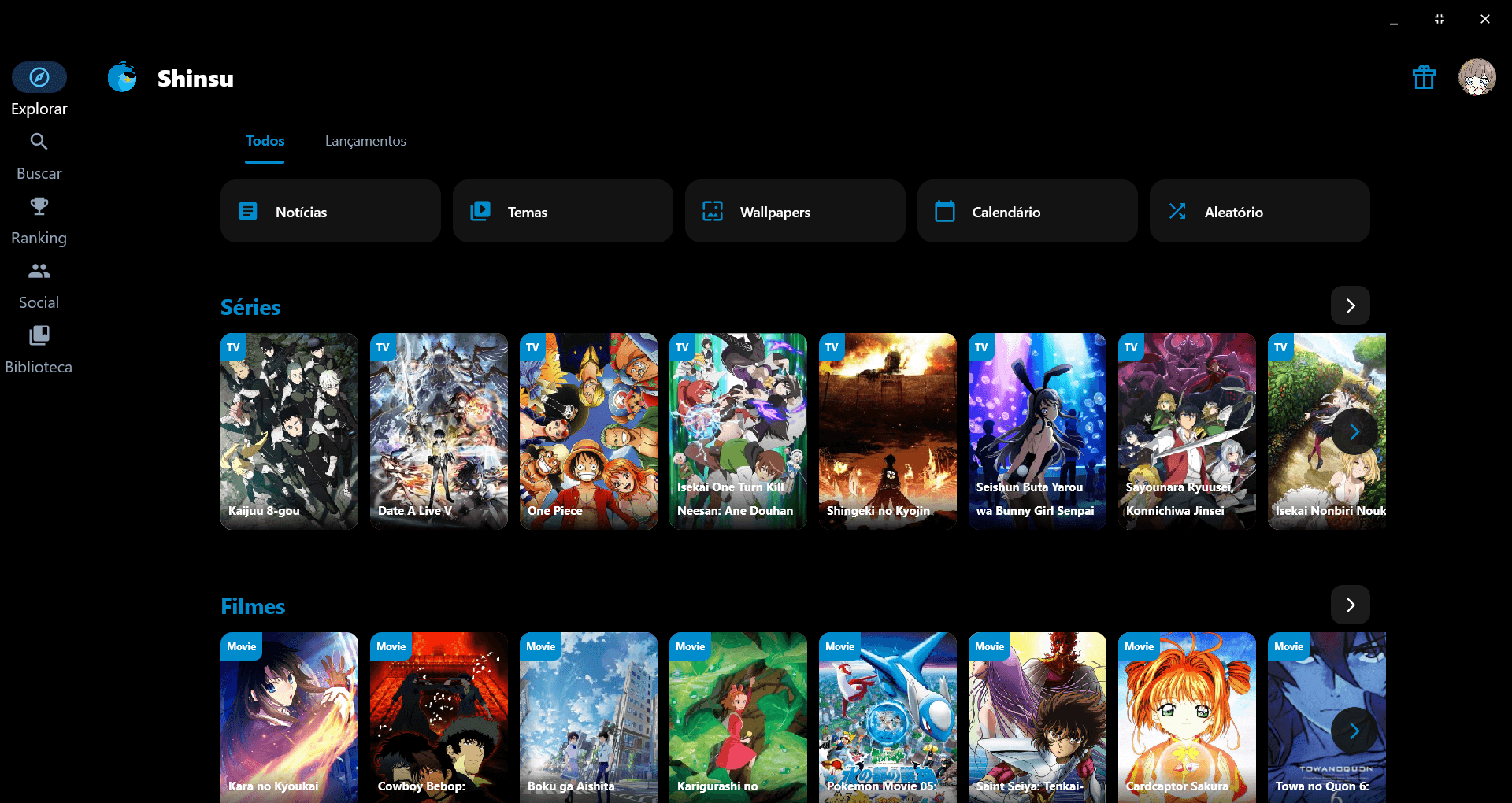Open the Date A Live V card

click(x=439, y=431)
